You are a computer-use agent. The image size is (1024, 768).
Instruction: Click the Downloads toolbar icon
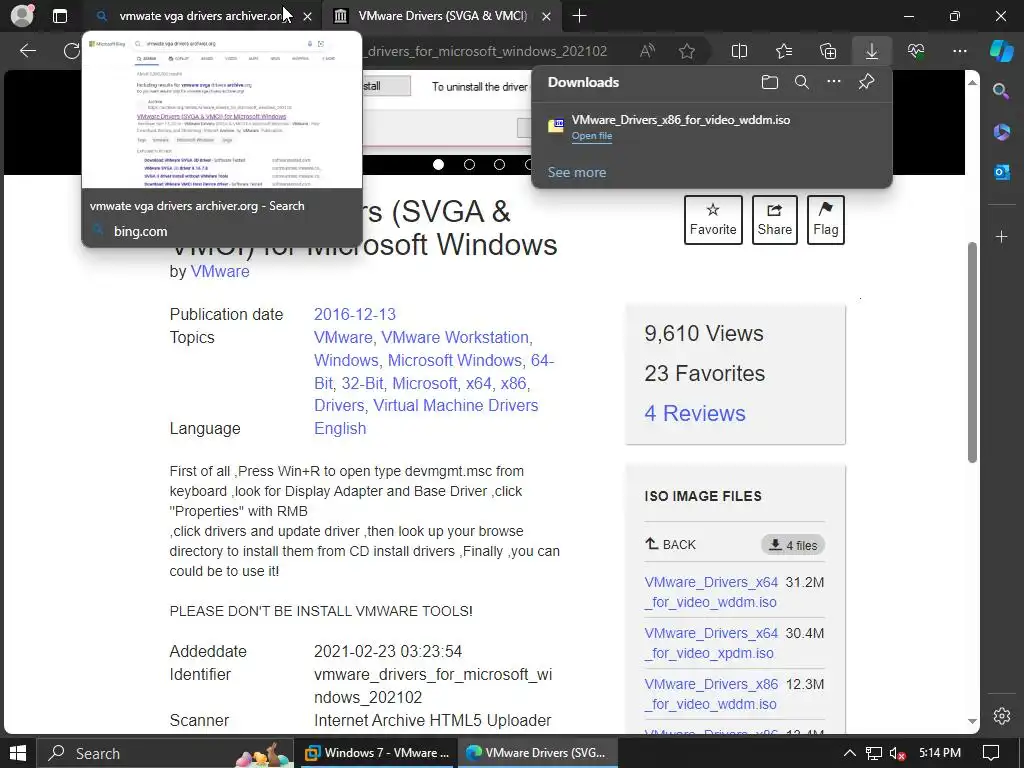coord(872,51)
